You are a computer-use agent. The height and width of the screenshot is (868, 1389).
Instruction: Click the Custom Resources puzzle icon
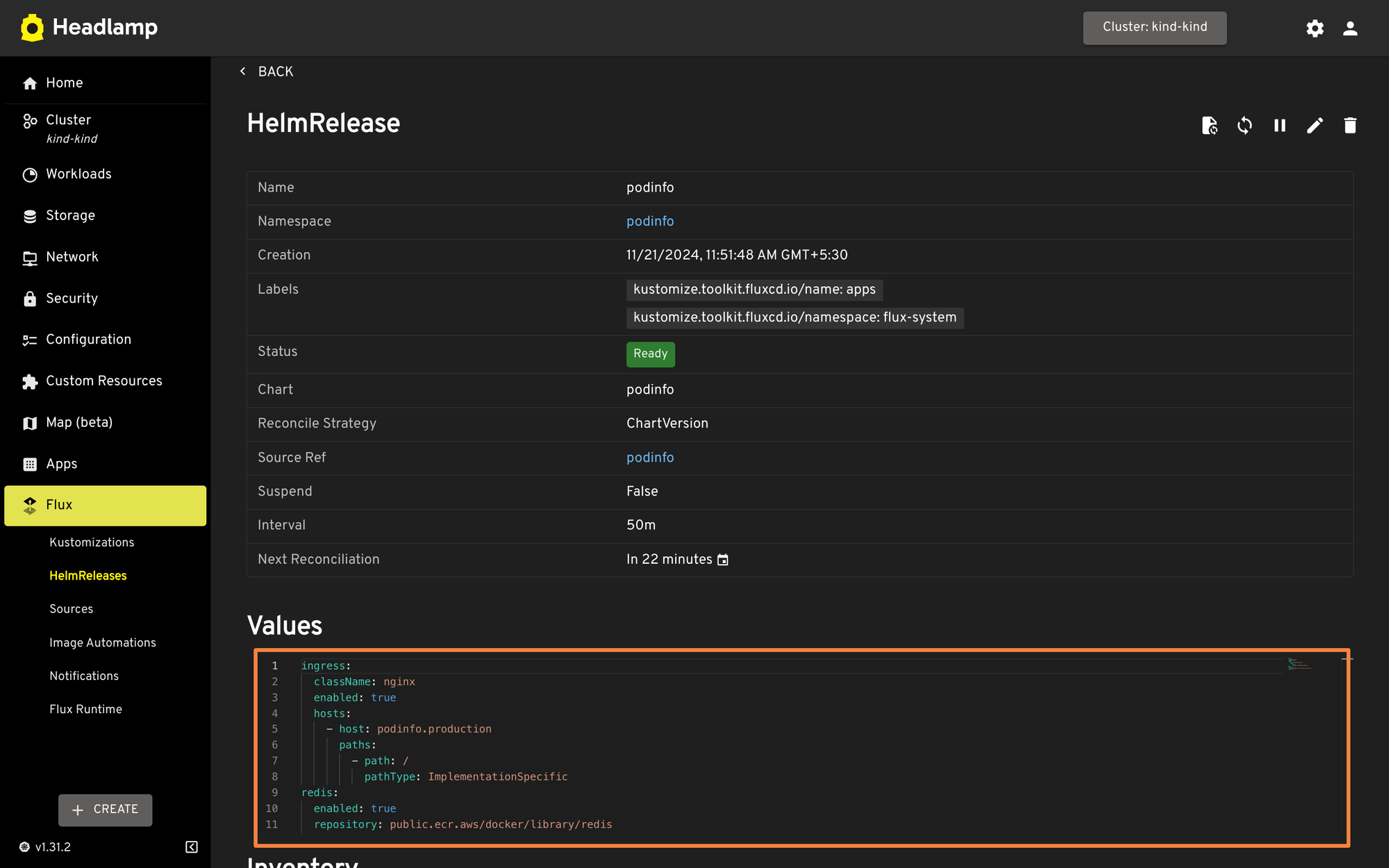click(30, 382)
